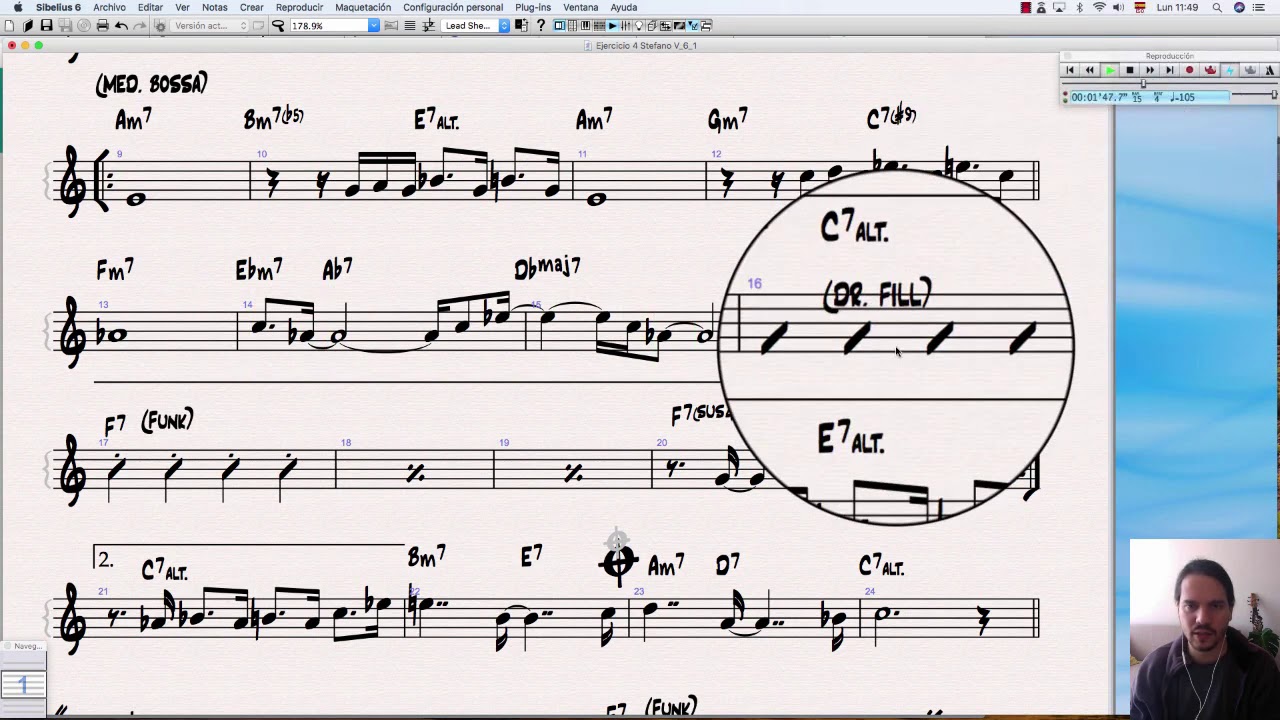Toggle the Mixer window toolbar button
Image resolution: width=1280 pixels, height=720 pixels.
(625, 25)
